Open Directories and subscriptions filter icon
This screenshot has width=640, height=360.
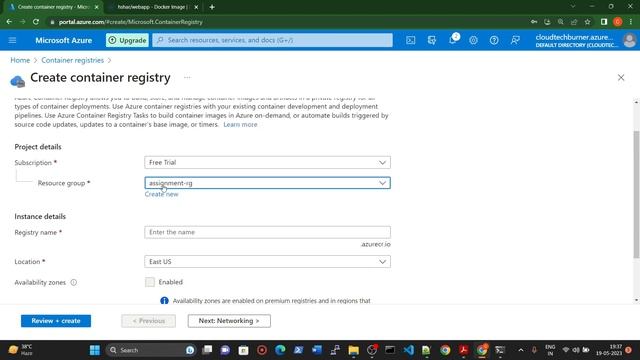[431, 40]
